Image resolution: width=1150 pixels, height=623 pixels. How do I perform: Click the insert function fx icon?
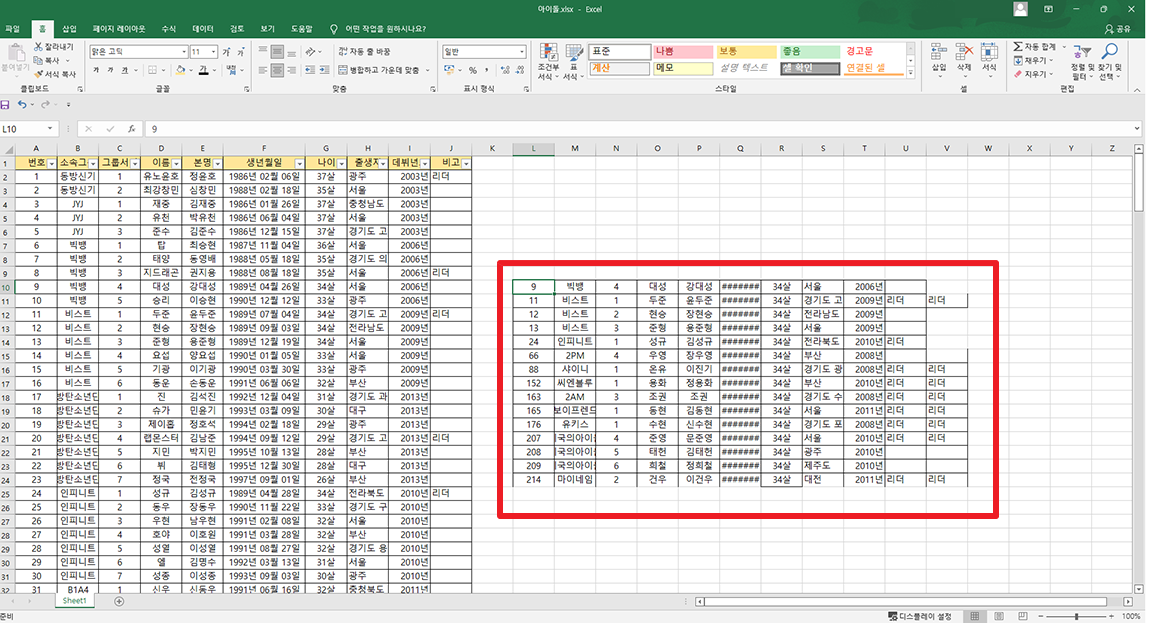click(x=131, y=129)
